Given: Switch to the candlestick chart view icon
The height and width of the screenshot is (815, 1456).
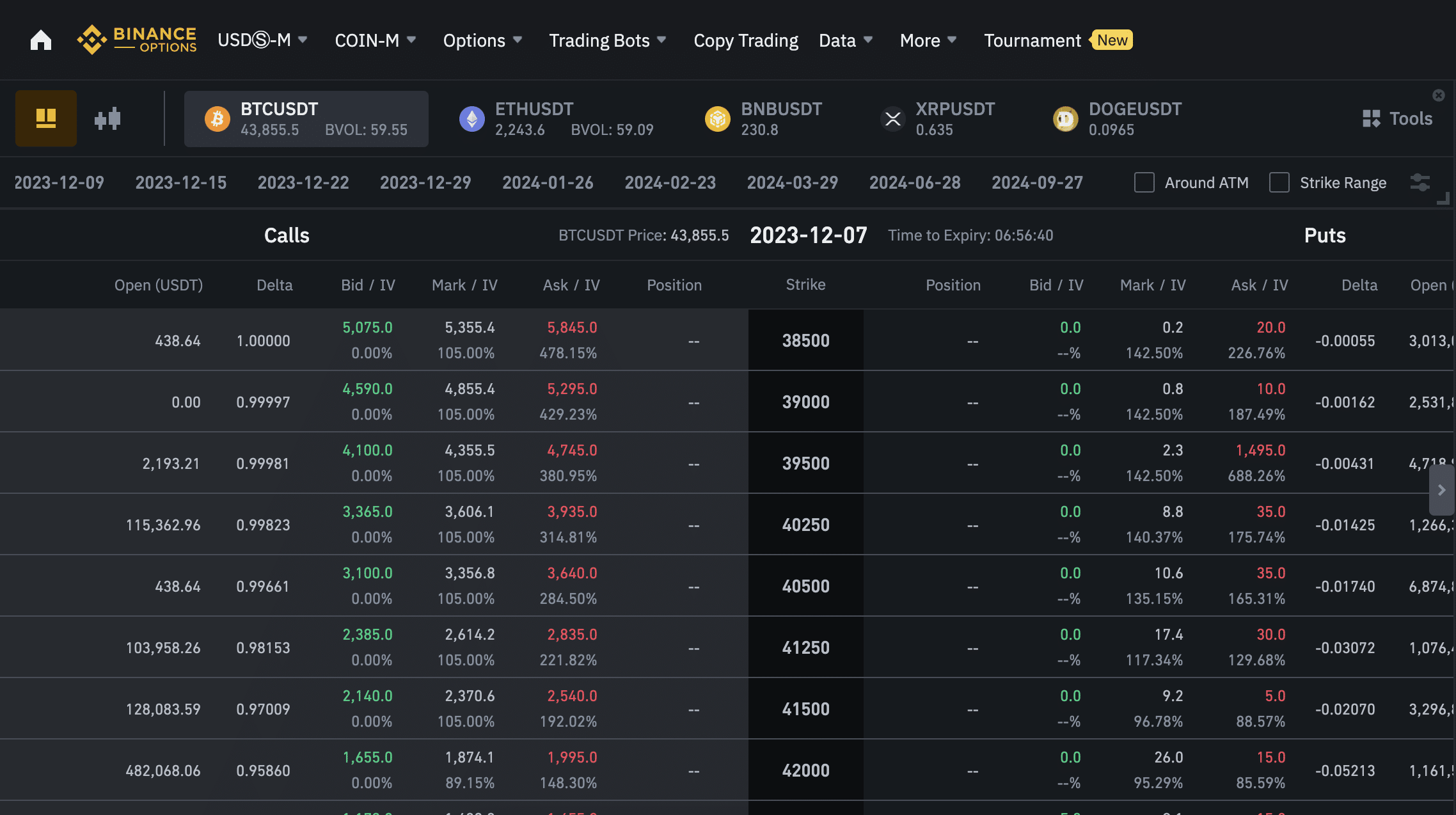Looking at the screenshot, I should pyautogui.click(x=107, y=118).
